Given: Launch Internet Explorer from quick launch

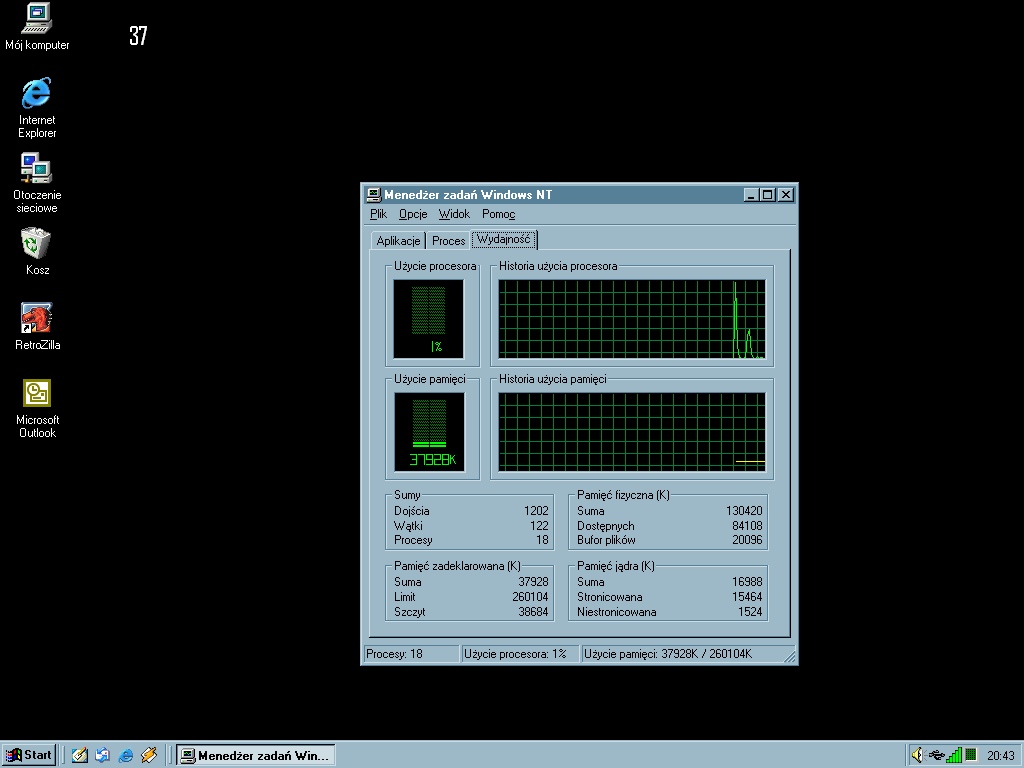Looking at the screenshot, I should coord(125,755).
